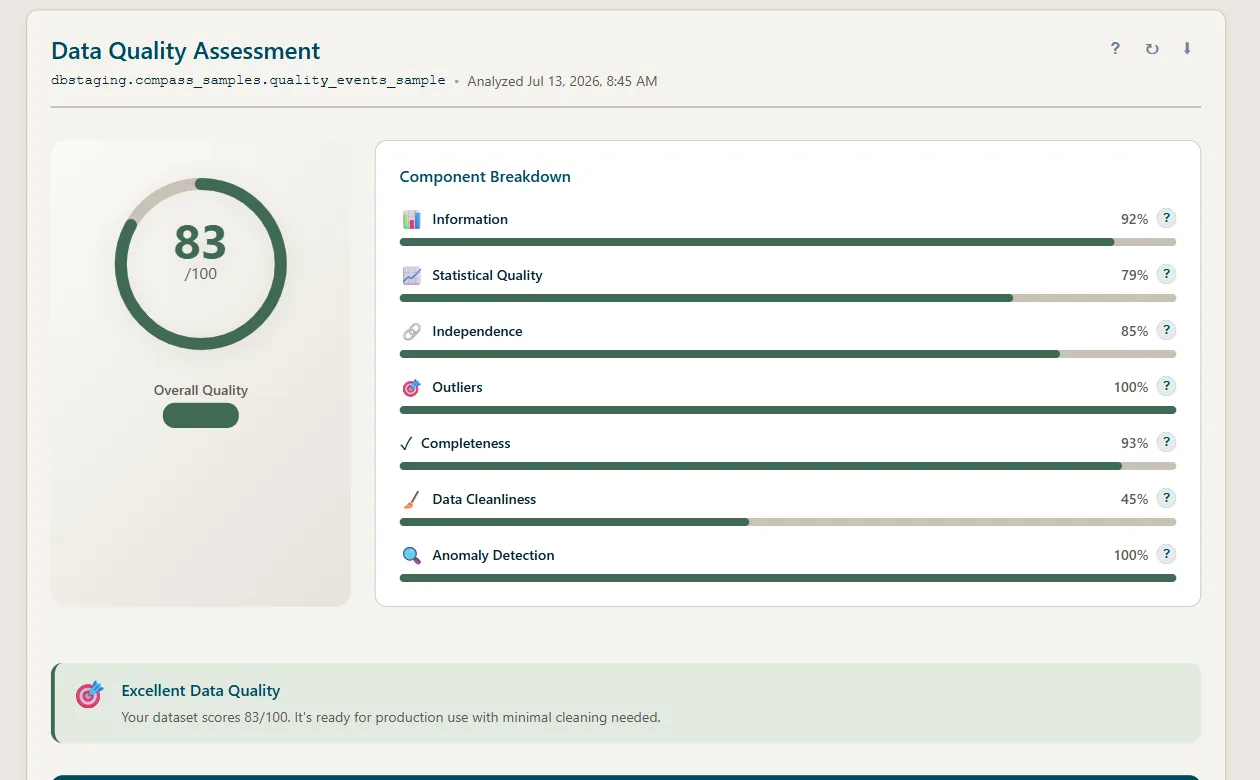Click the Completeness checkmark icon
Viewport: 1260px width, 780px height.
click(406, 443)
